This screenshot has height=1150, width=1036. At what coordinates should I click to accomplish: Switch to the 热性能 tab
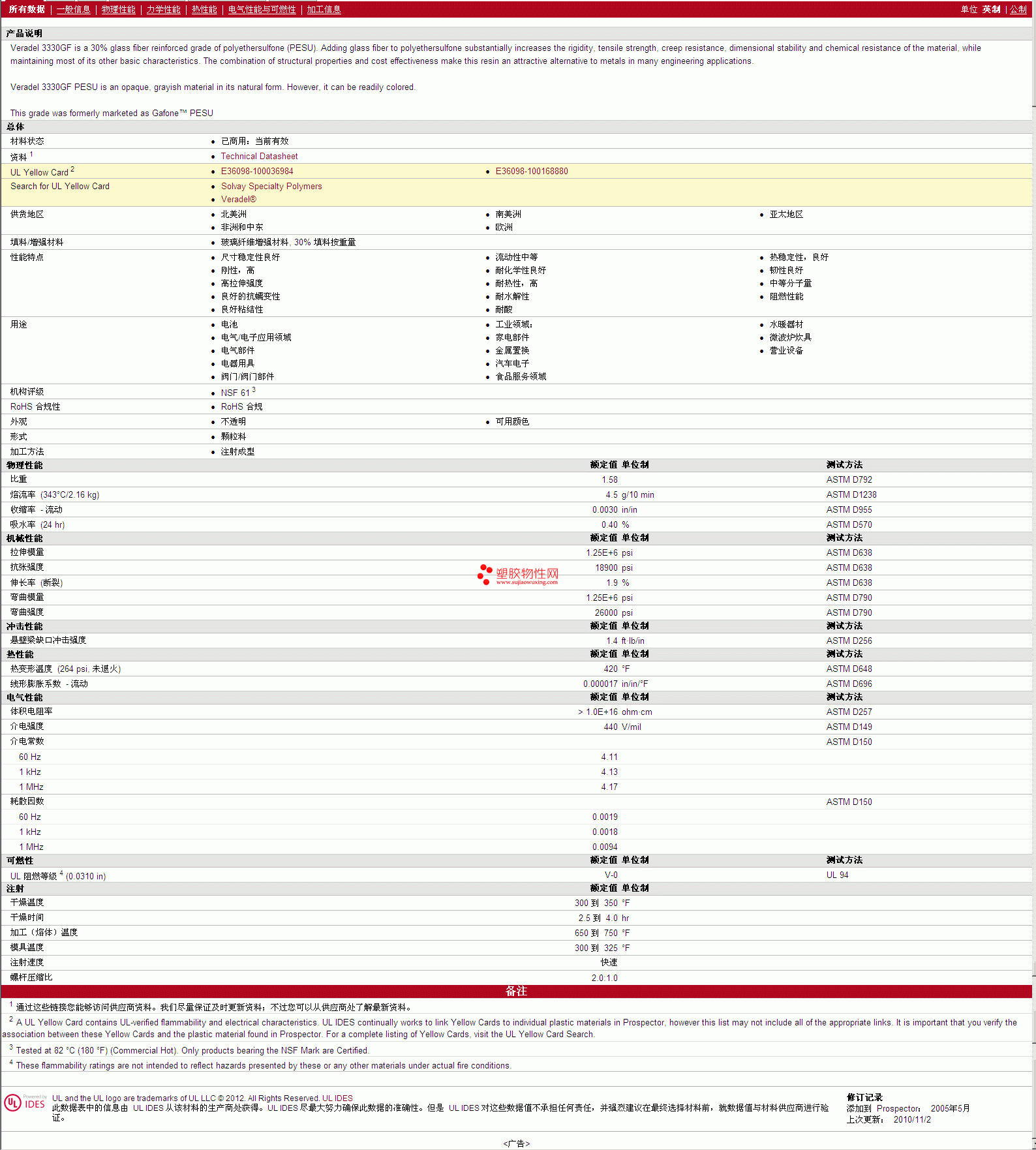pyautogui.click(x=204, y=9)
